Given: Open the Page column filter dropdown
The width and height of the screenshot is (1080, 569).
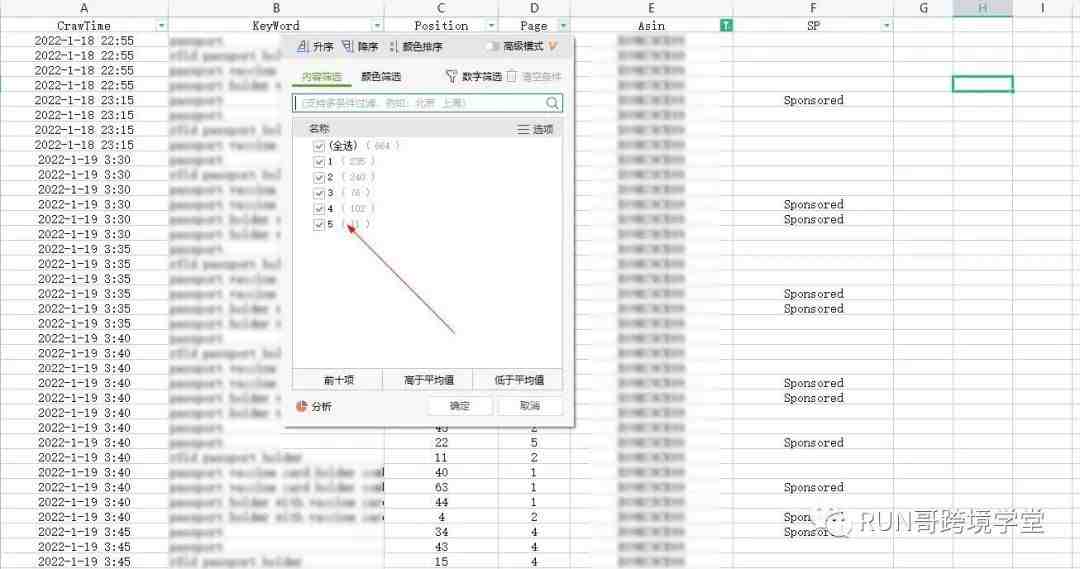Looking at the screenshot, I should [563, 25].
